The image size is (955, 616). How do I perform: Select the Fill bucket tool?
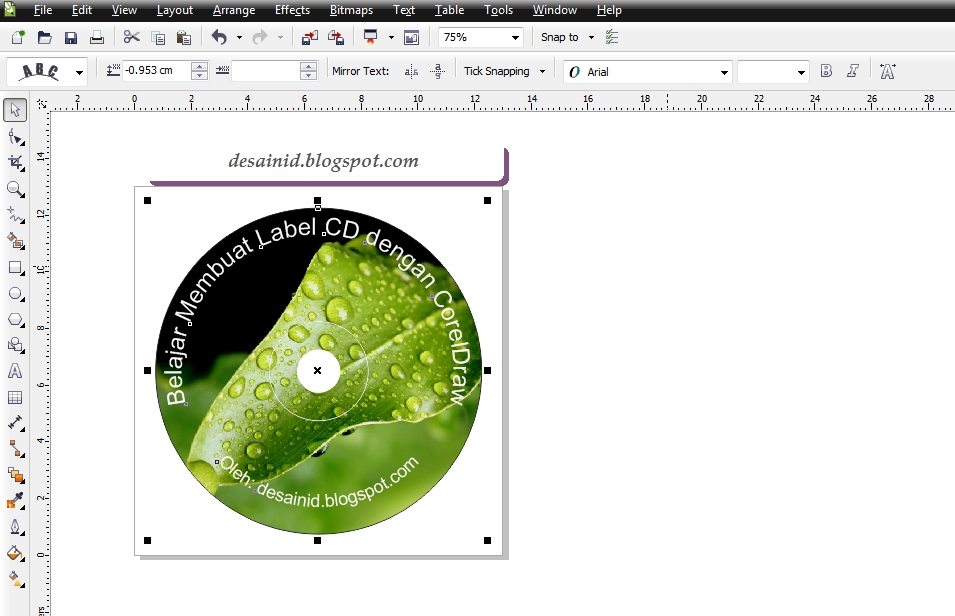point(16,553)
